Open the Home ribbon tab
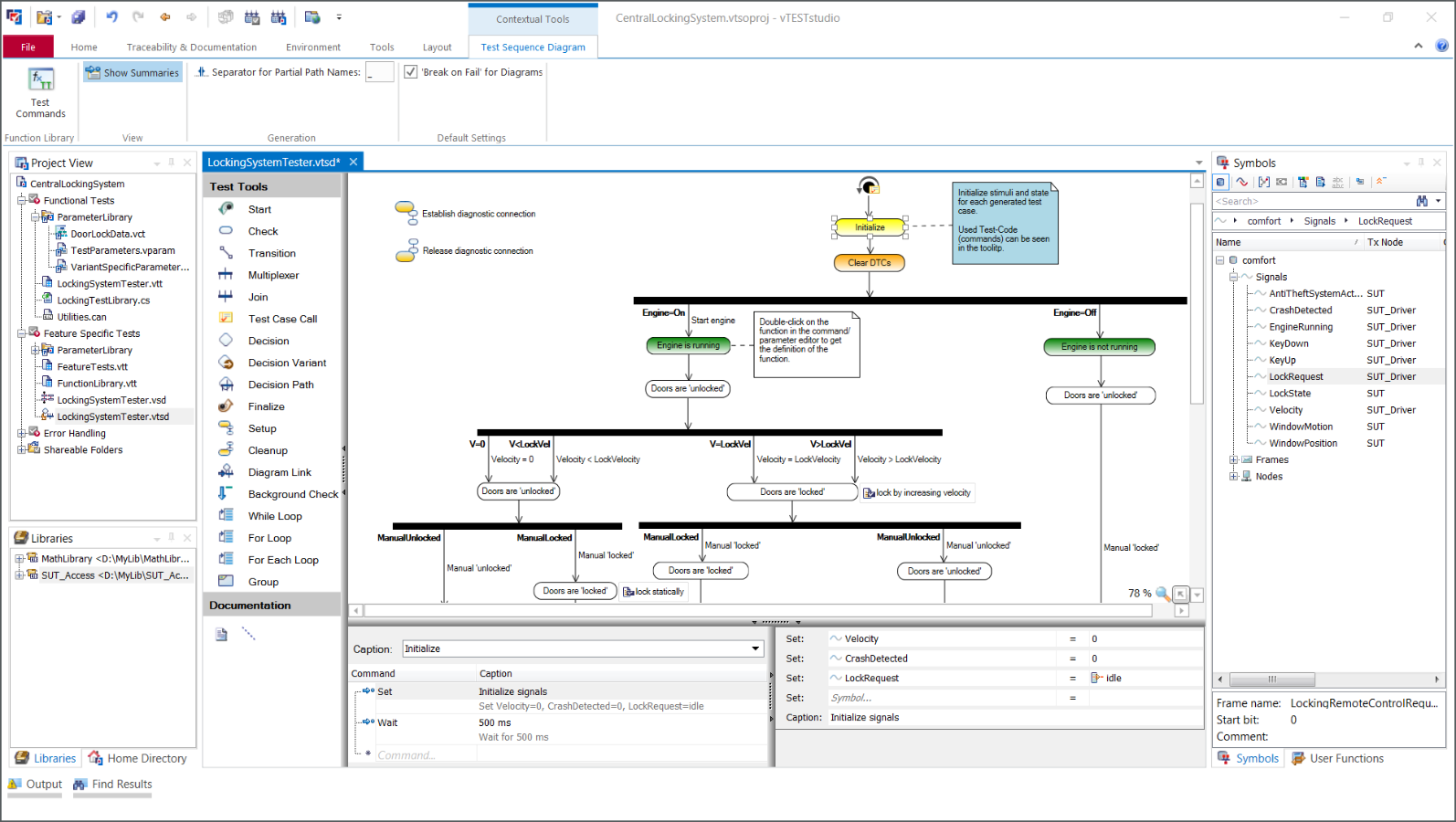This screenshot has width=1456, height=822. pyautogui.click(x=84, y=47)
